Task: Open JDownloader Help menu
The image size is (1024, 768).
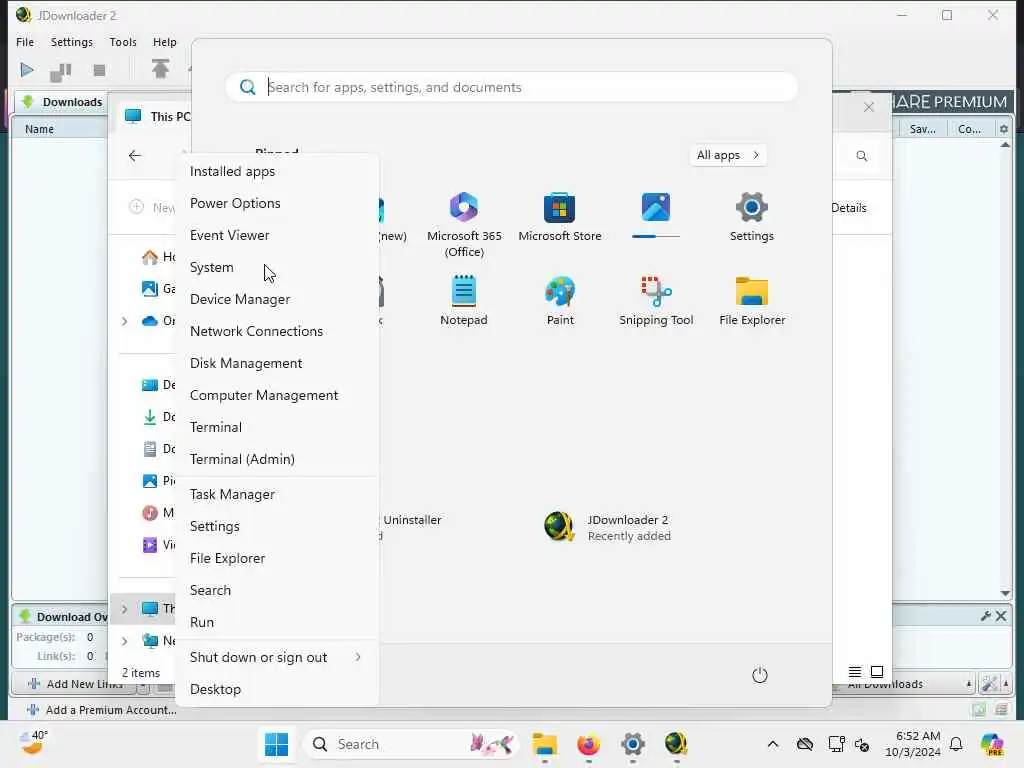Action: point(165,42)
